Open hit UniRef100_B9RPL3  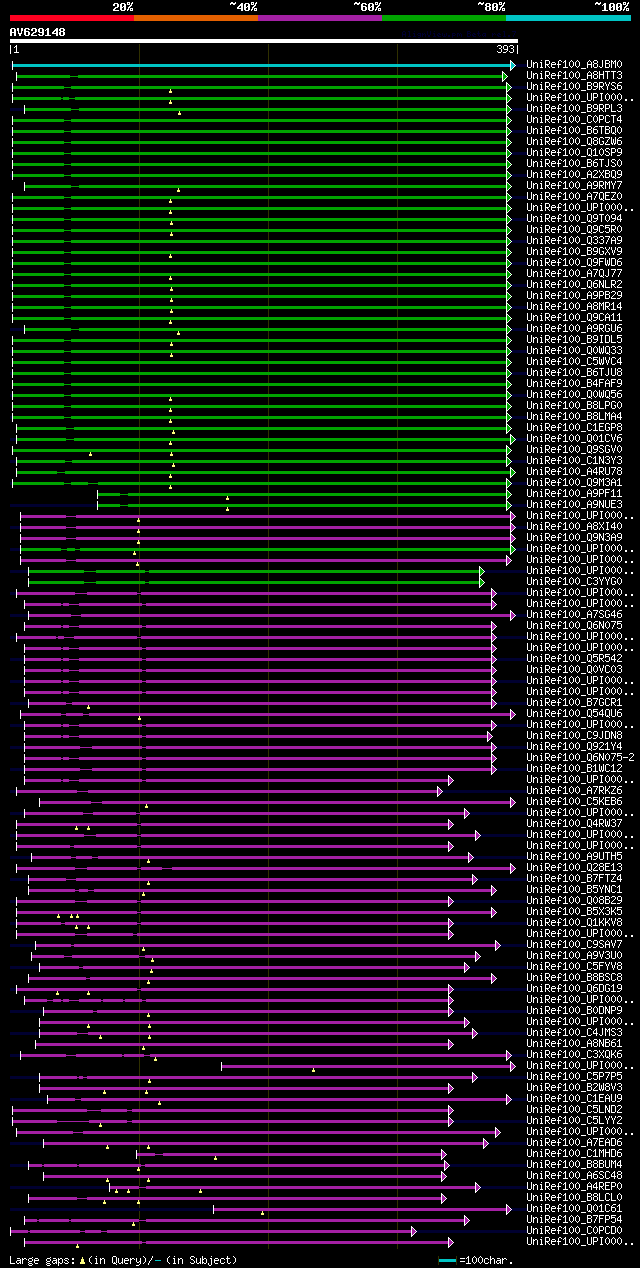click(575, 109)
